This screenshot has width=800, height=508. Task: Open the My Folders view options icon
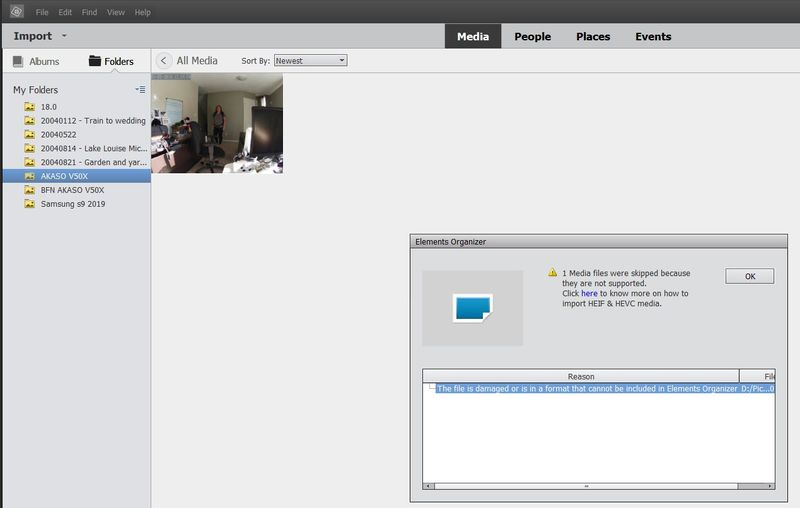click(140, 90)
